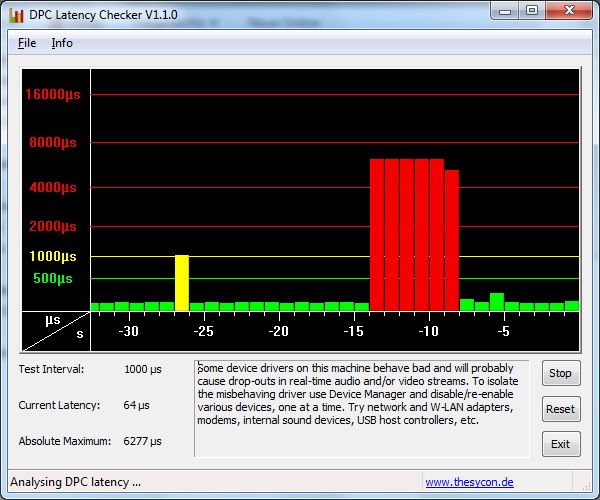Minimize the DPC Latency Checker window

pyautogui.click(x=505, y=11)
